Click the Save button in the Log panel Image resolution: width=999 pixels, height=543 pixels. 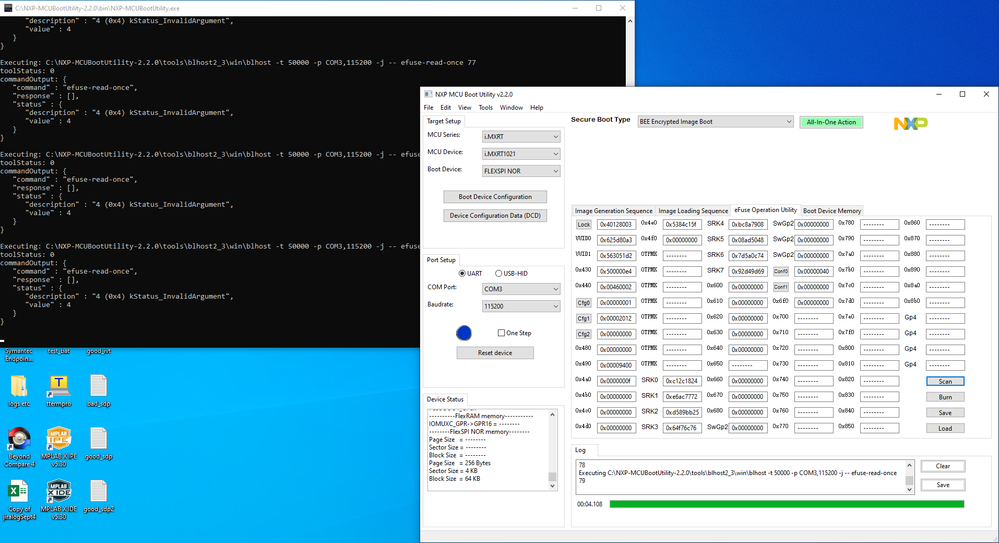(942, 485)
